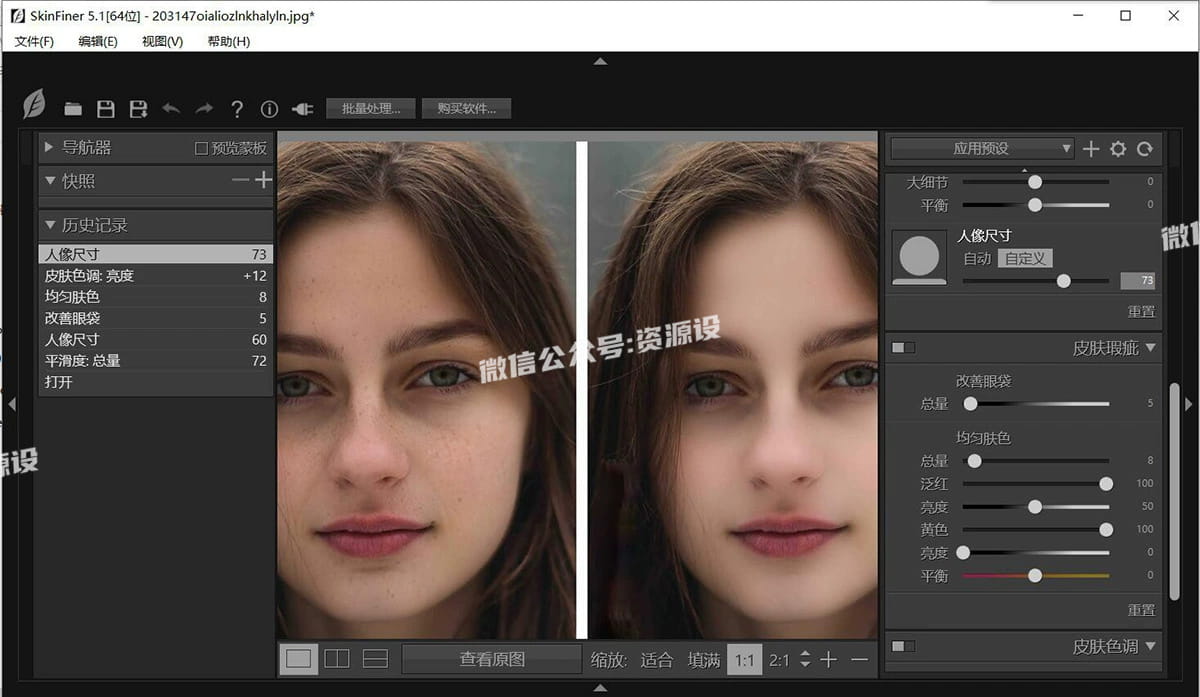
Task: Collapse the 皮肤色调 section arrow
Action: tap(1151, 646)
